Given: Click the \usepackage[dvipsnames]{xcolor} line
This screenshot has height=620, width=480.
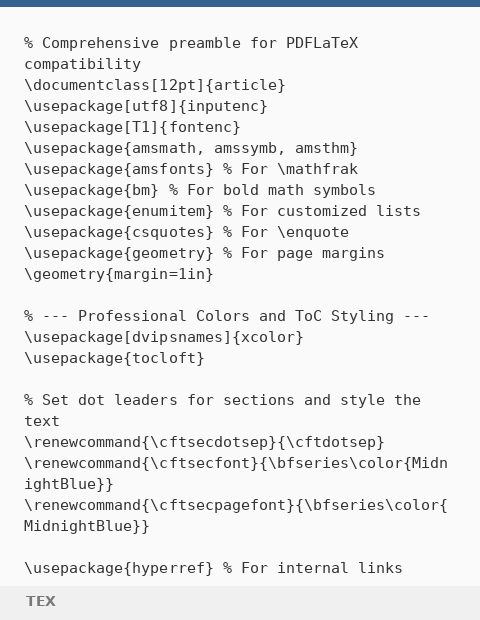Looking at the screenshot, I should point(164,337).
